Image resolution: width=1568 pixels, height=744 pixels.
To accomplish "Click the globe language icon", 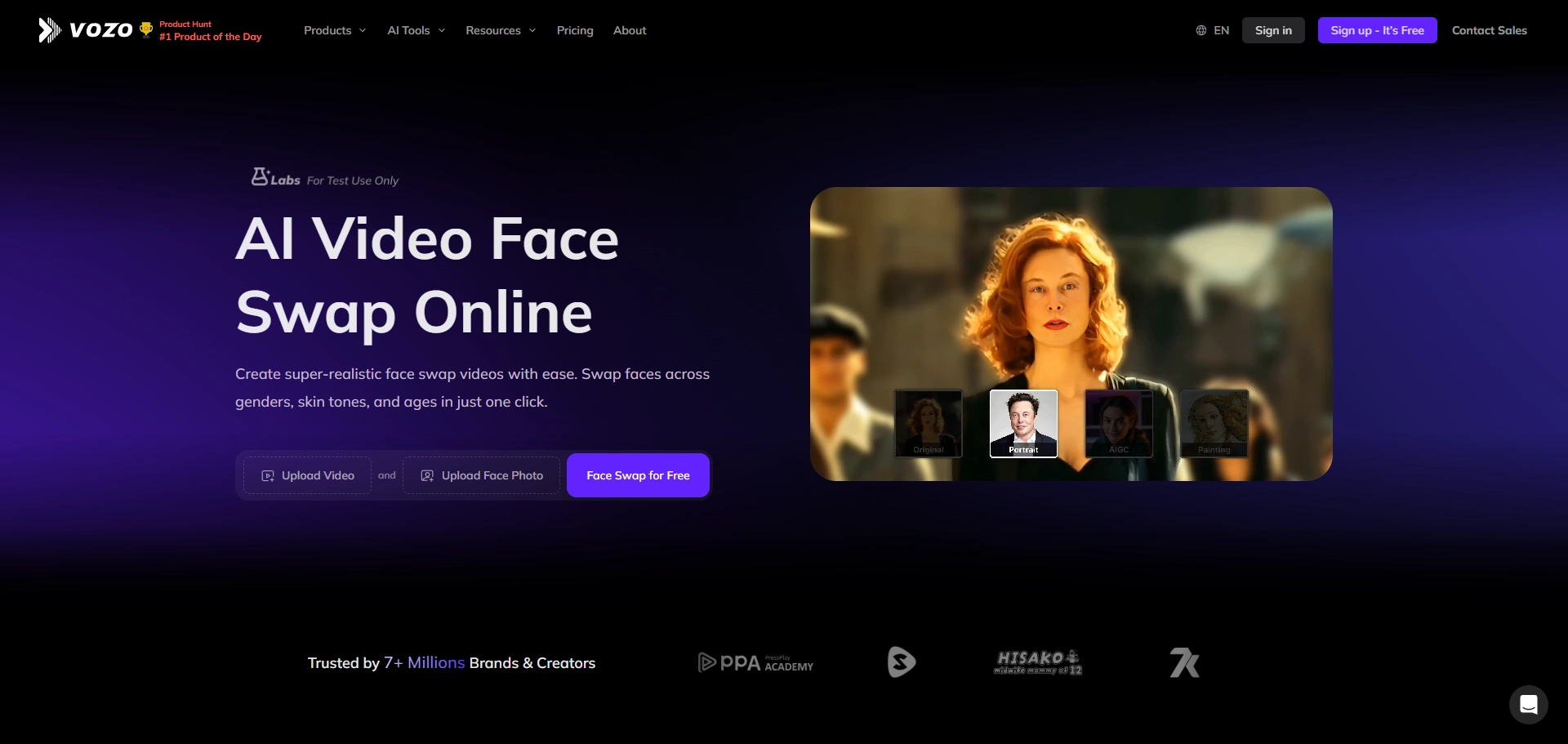I will click(1201, 30).
